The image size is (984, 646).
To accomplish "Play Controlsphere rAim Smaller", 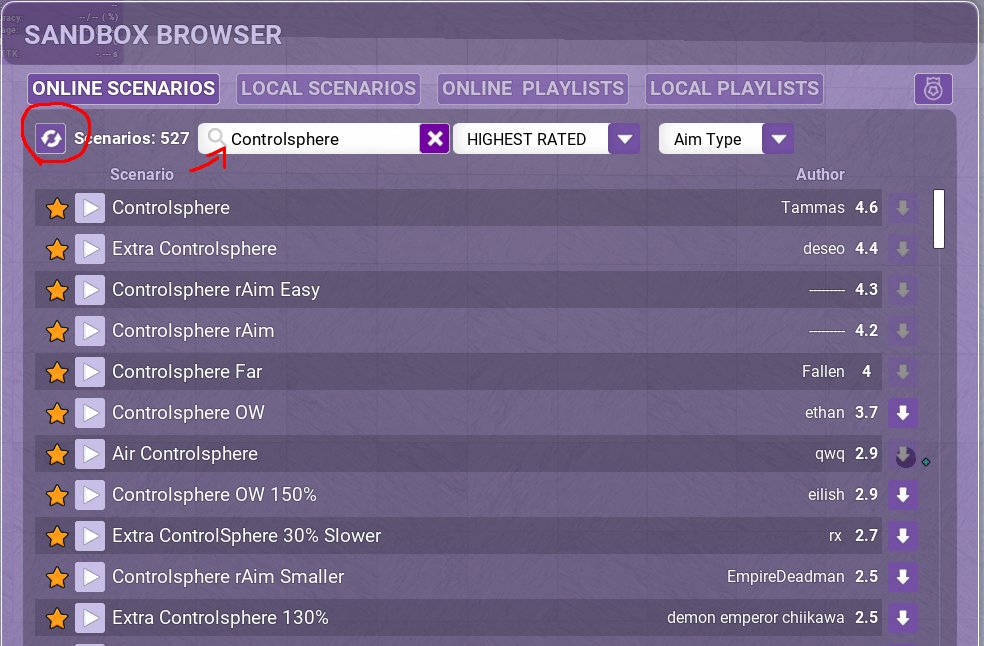I will 90,577.
